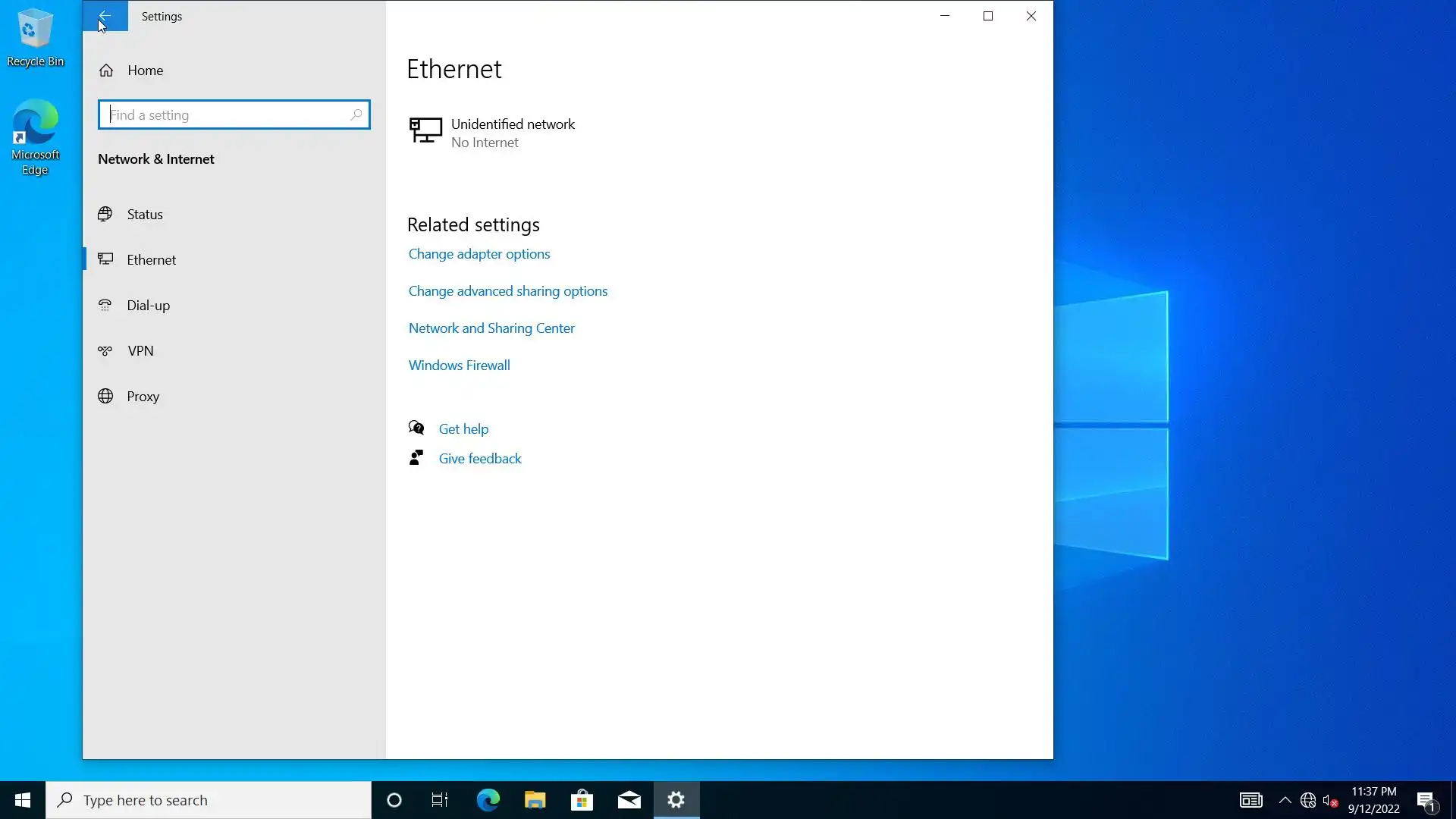This screenshot has width=1456, height=819.
Task: Open the Action Center notifications icon
Action: pyautogui.click(x=1426, y=801)
